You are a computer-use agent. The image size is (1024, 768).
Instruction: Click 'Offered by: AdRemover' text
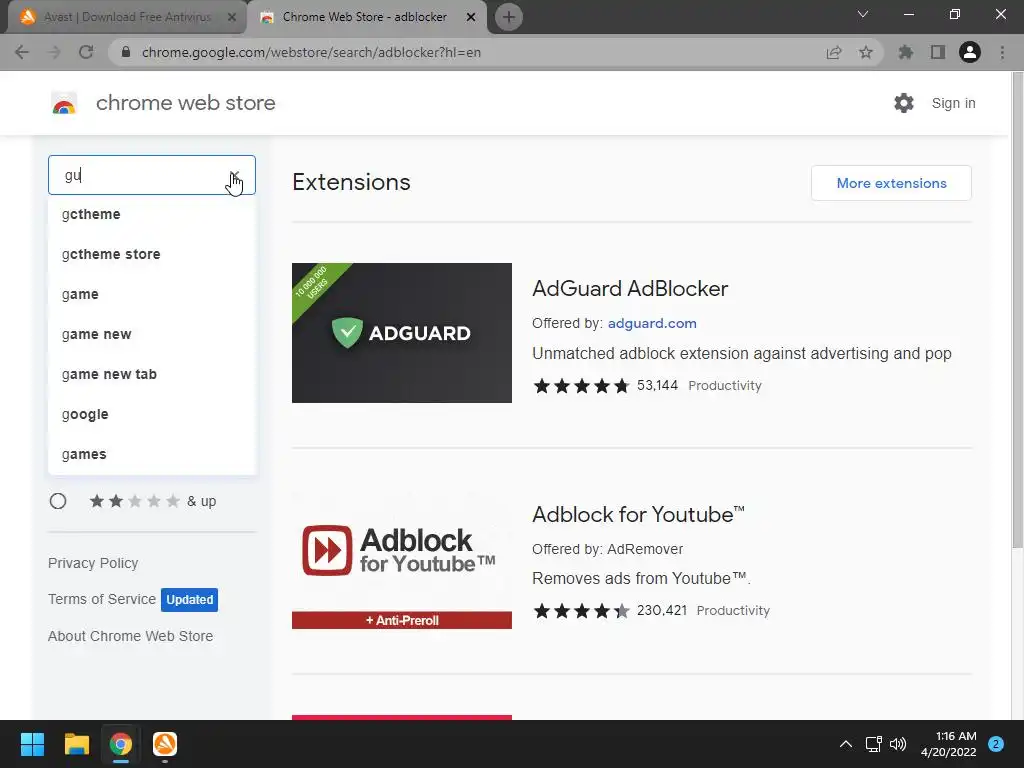[x=607, y=549]
